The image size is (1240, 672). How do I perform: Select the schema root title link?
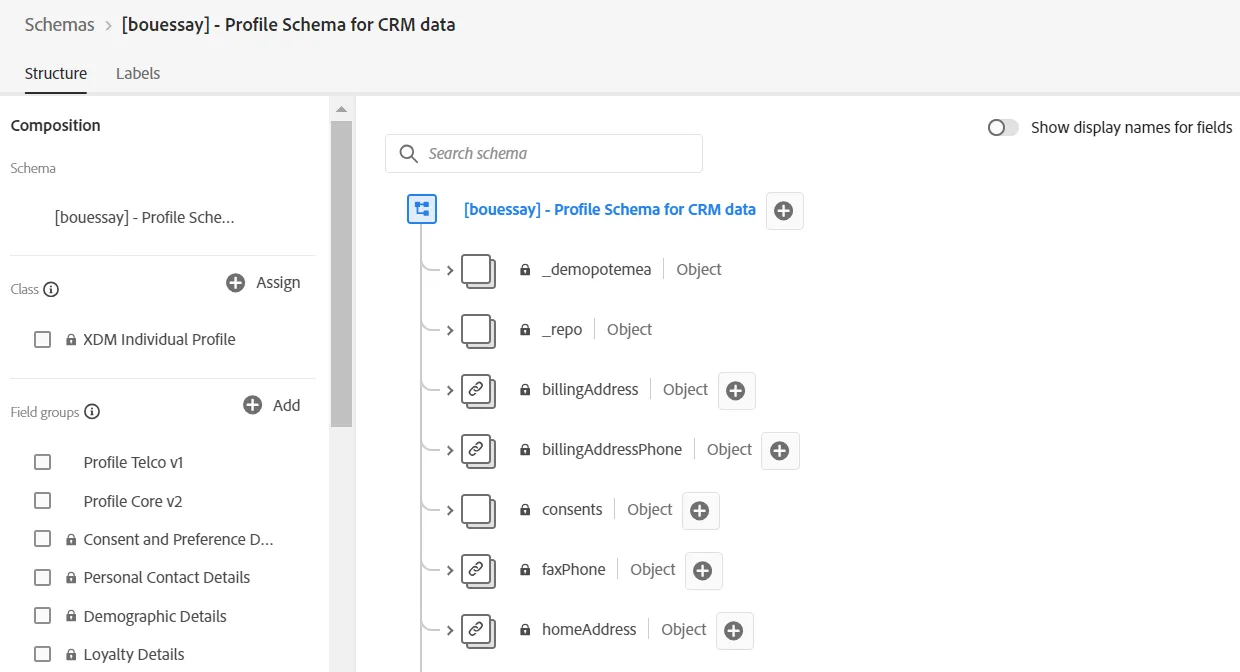point(610,210)
